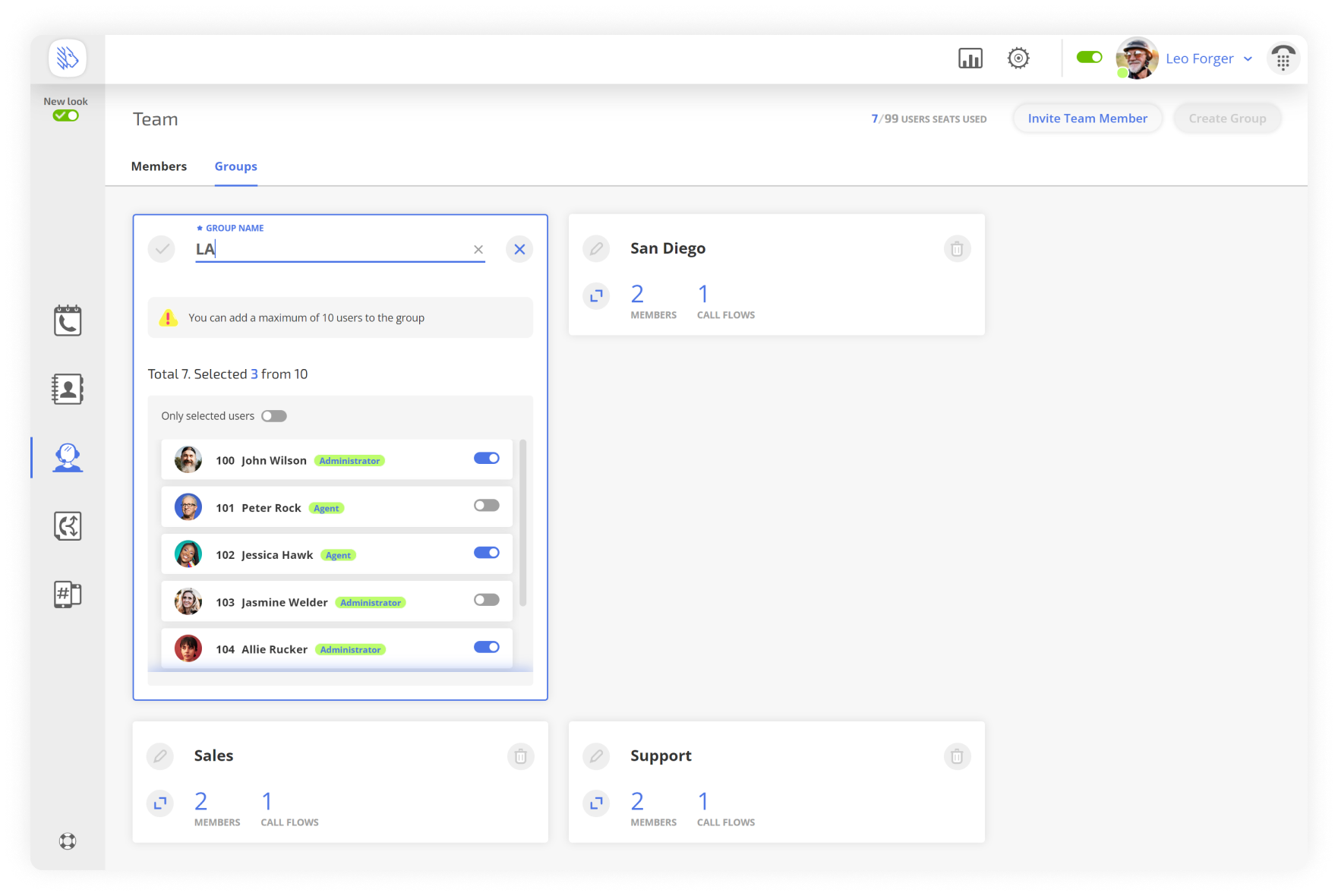Confirm group creation with the checkmark button
Viewport: 1338px width, 896px height.
(x=160, y=248)
